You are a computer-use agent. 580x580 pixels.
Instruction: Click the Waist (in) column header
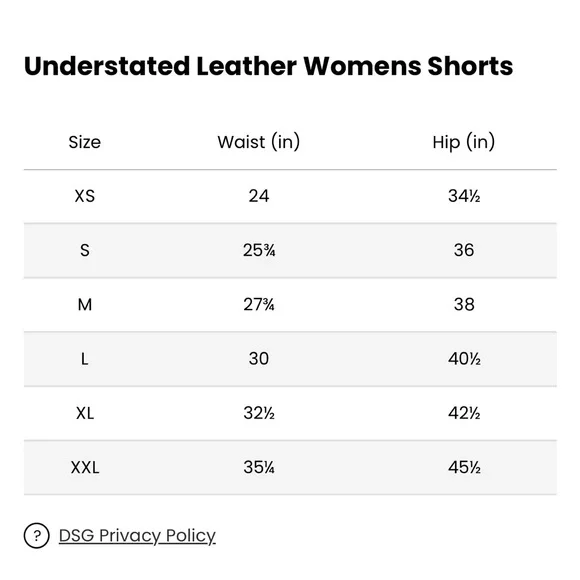[259, 142]
